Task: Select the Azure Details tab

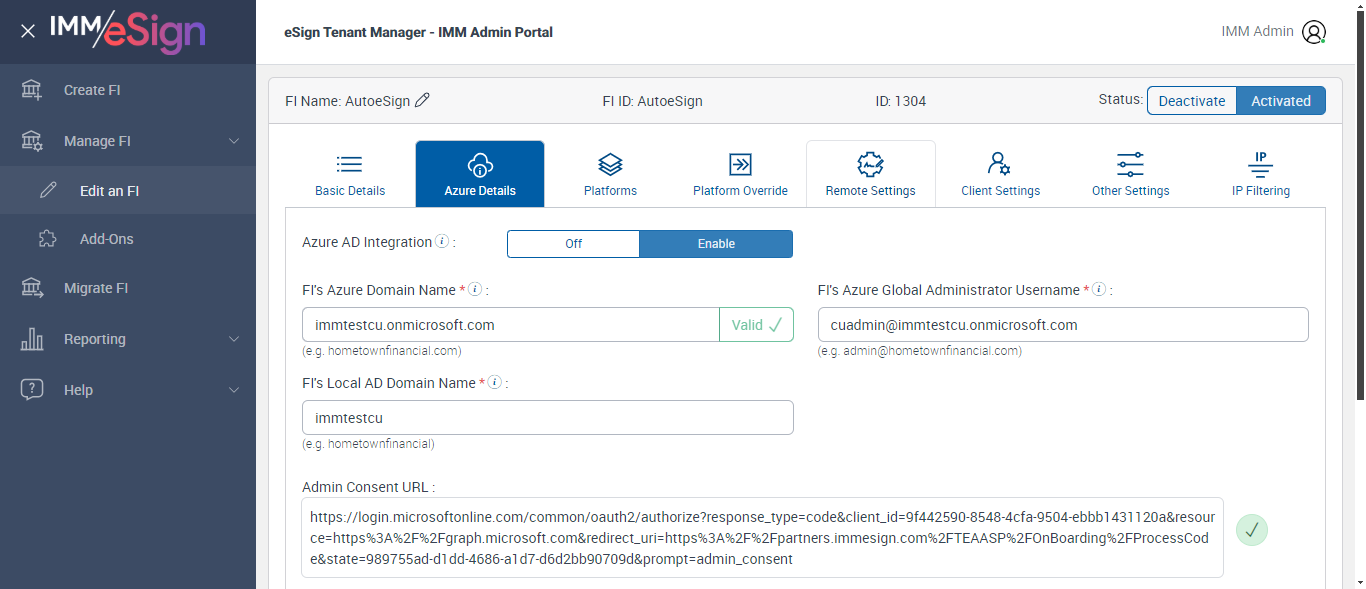Action: click(480, 174)
